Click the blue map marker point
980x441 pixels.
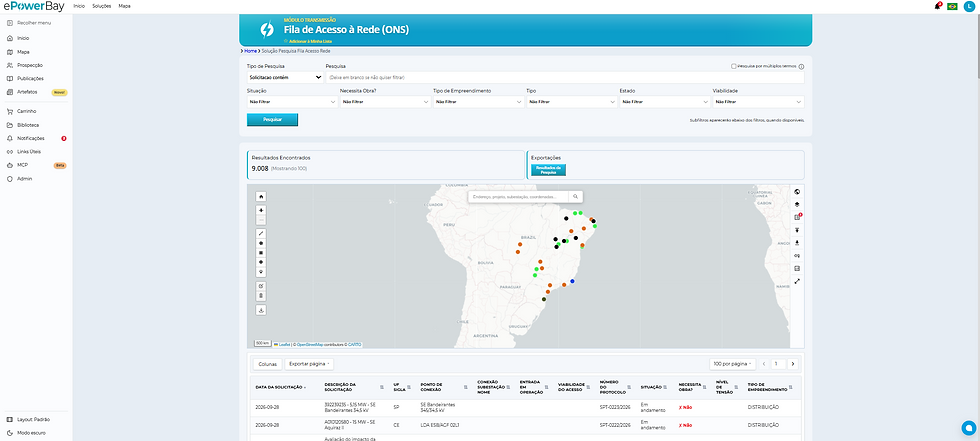click(x=572, y=281)
